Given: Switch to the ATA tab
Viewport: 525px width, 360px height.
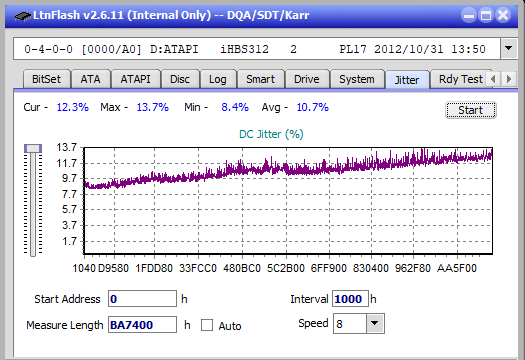Looking at the screenshot, I should click(x=90, y=79).
